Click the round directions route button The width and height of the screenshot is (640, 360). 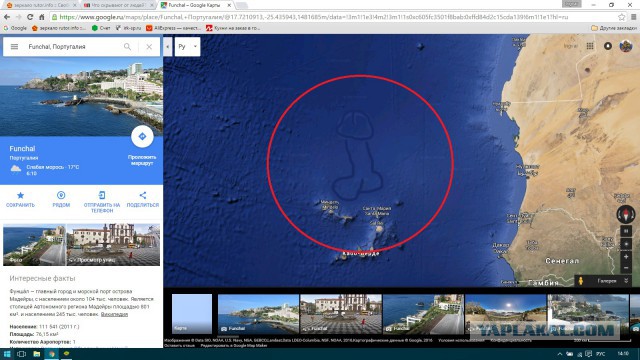tap(142, 136)
